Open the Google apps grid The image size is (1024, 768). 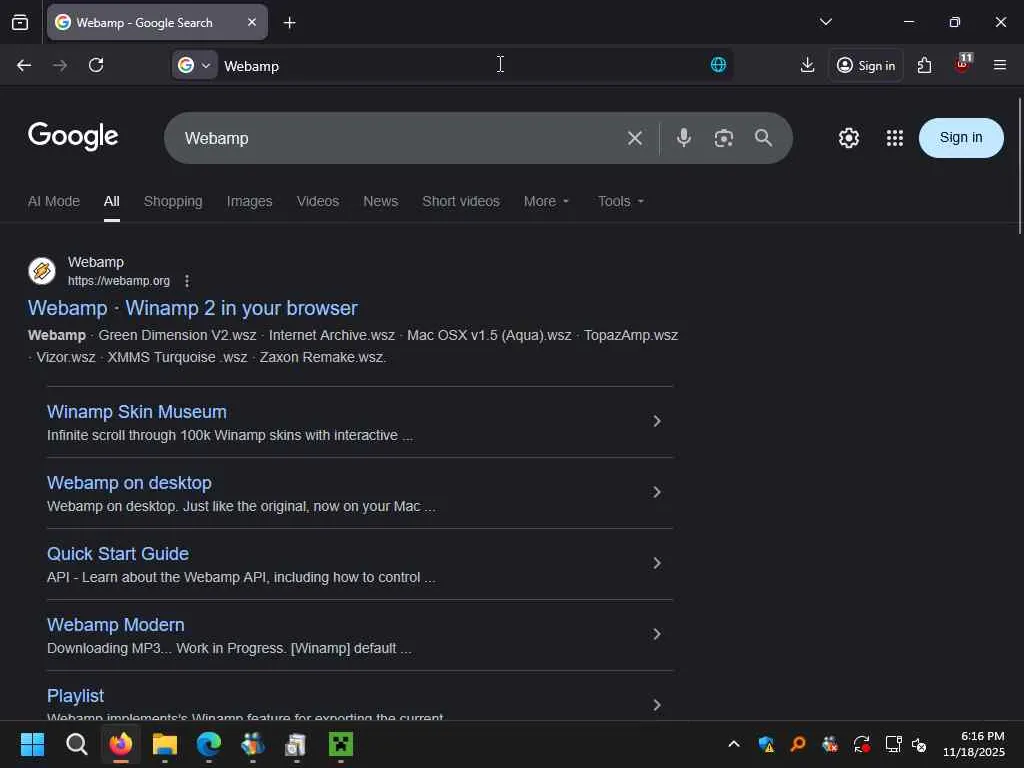895,138
